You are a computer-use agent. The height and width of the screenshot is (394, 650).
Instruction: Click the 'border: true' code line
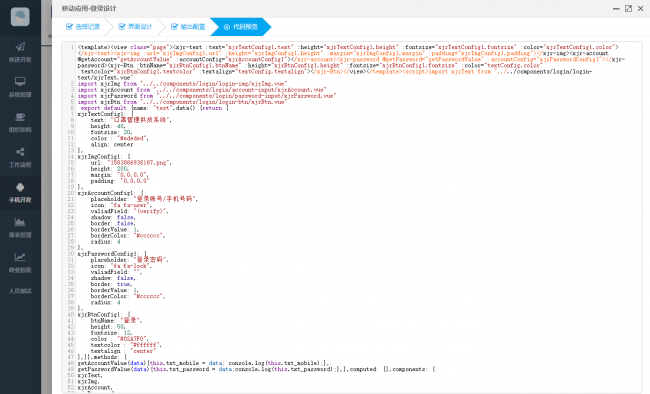pos(112,284)
